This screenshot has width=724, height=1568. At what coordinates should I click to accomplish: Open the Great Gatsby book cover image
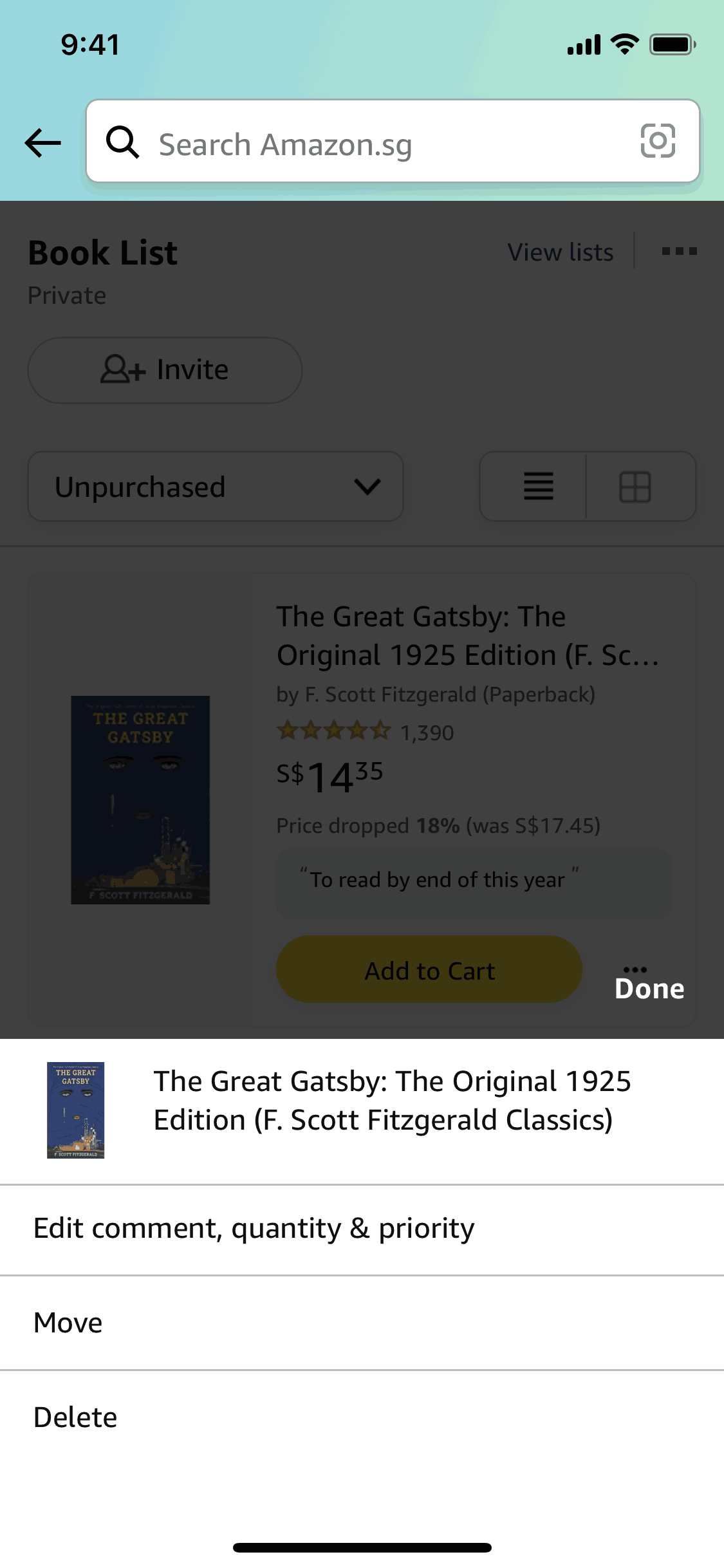click(140, 799)
